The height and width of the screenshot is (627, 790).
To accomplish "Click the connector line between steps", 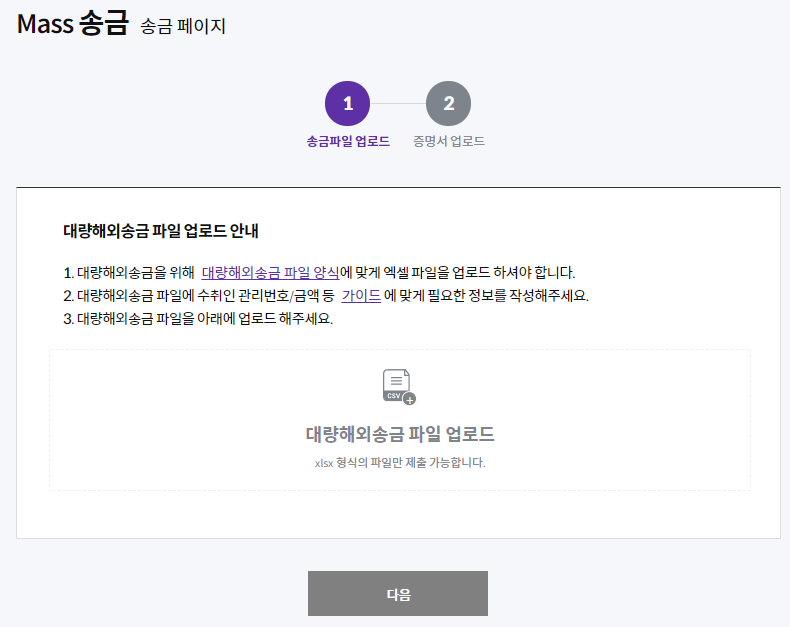I will (398, 103).
